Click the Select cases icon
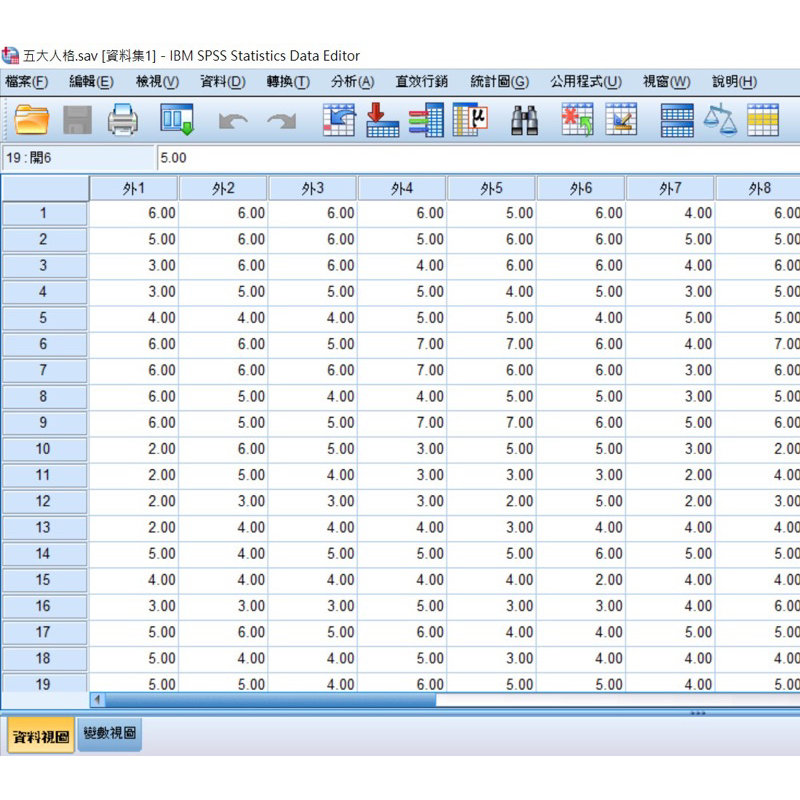Image resolution: width=800 pixels, height=800 pixels. pos(763,120)
